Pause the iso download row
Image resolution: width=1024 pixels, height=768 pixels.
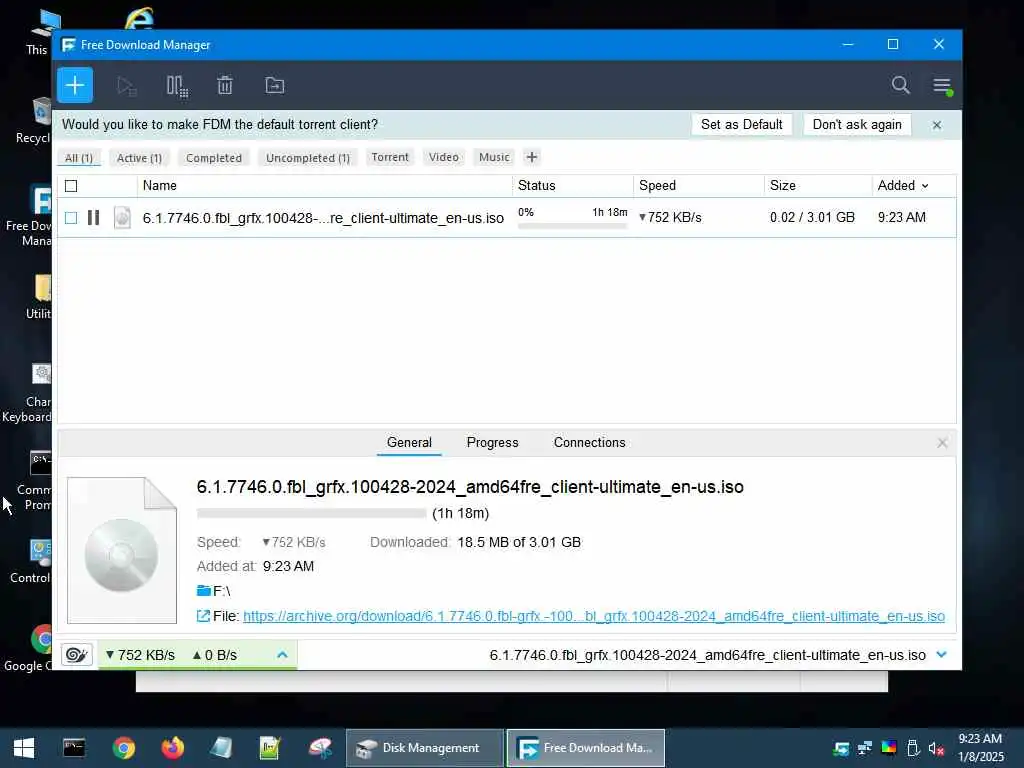point(93,217)
